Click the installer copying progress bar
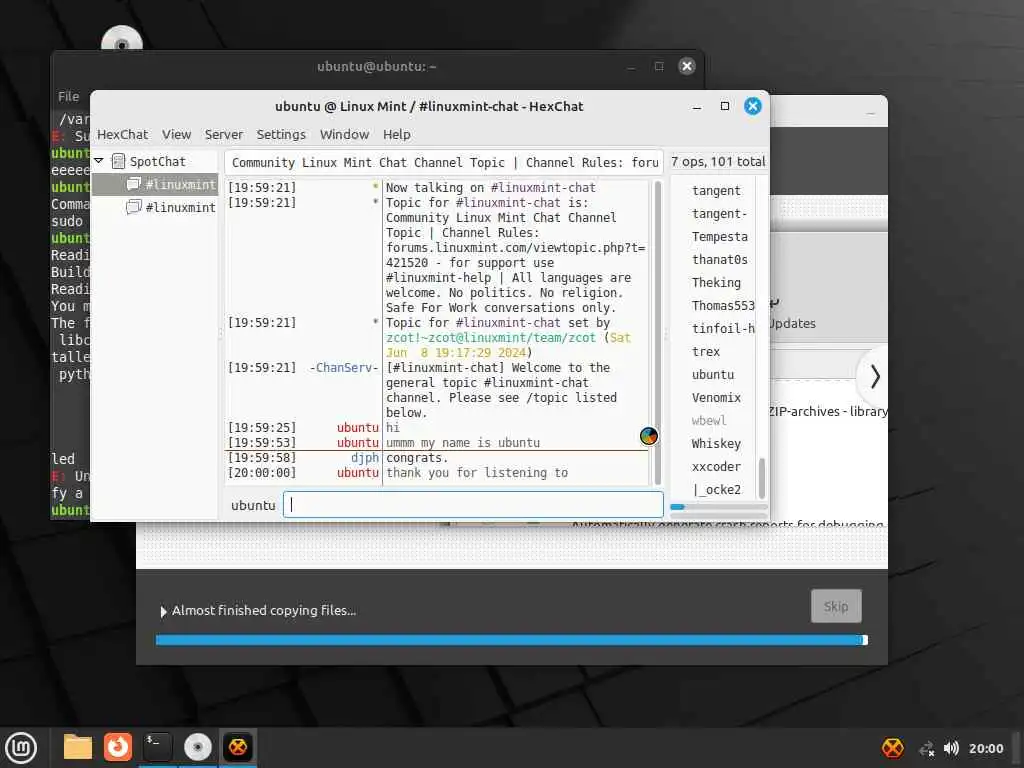This screenshot has width=1024, height=768. [511, 640]
